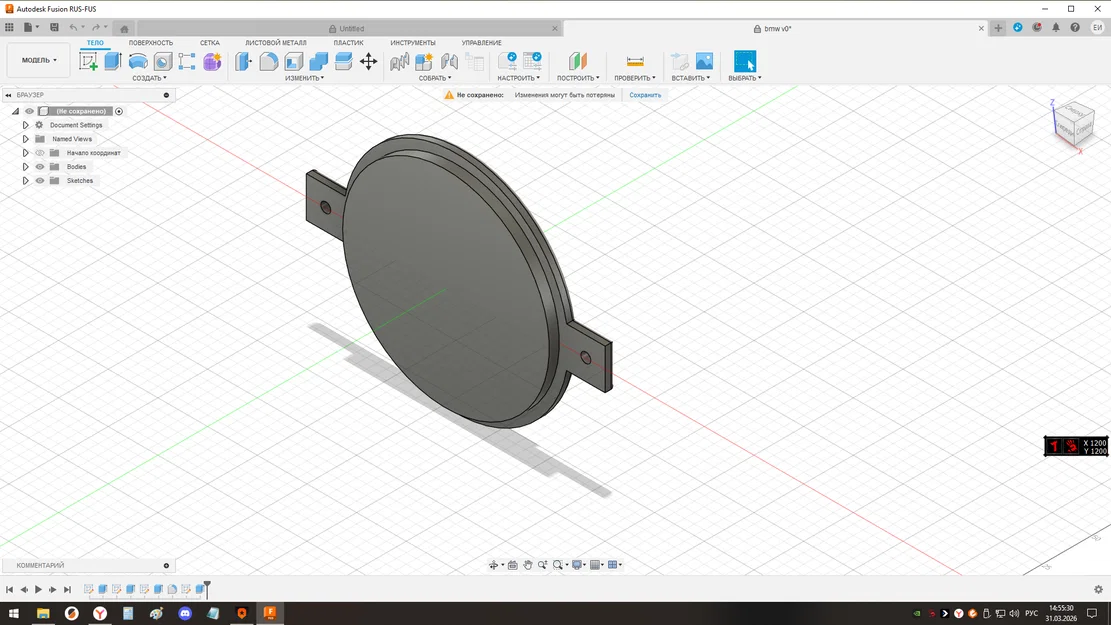Open Fusion 360 from the Windows taskbar

tap(270, 613)
